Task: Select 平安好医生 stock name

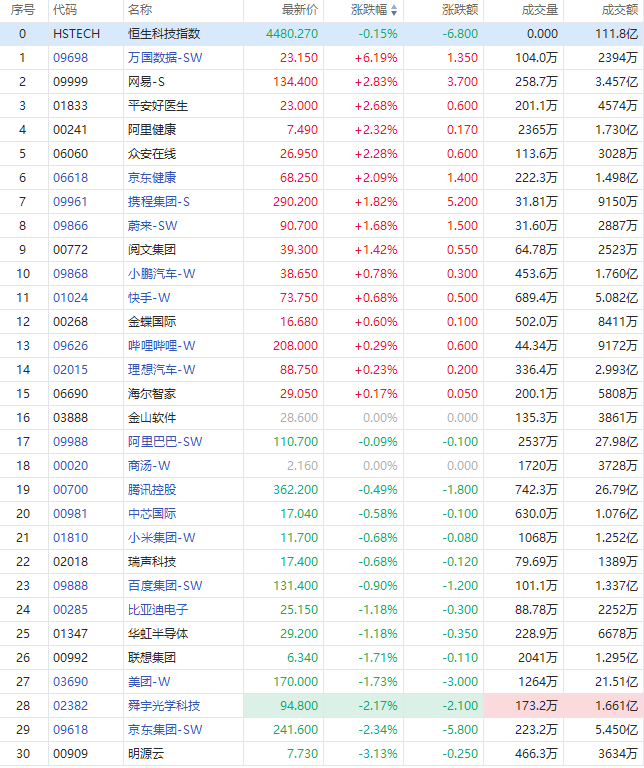Action: (158, 106)
